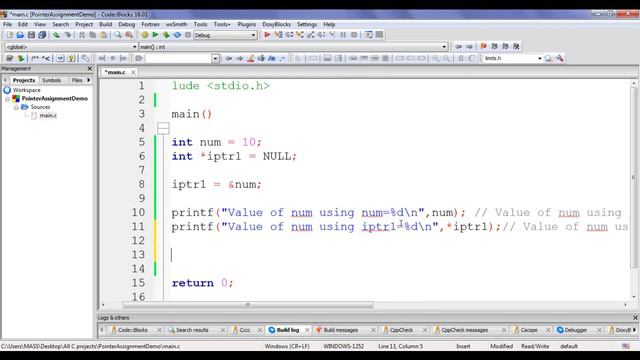
Task: Collapse the Sources folder tree node
Action: pyautogui.click(x=16, y=107)
